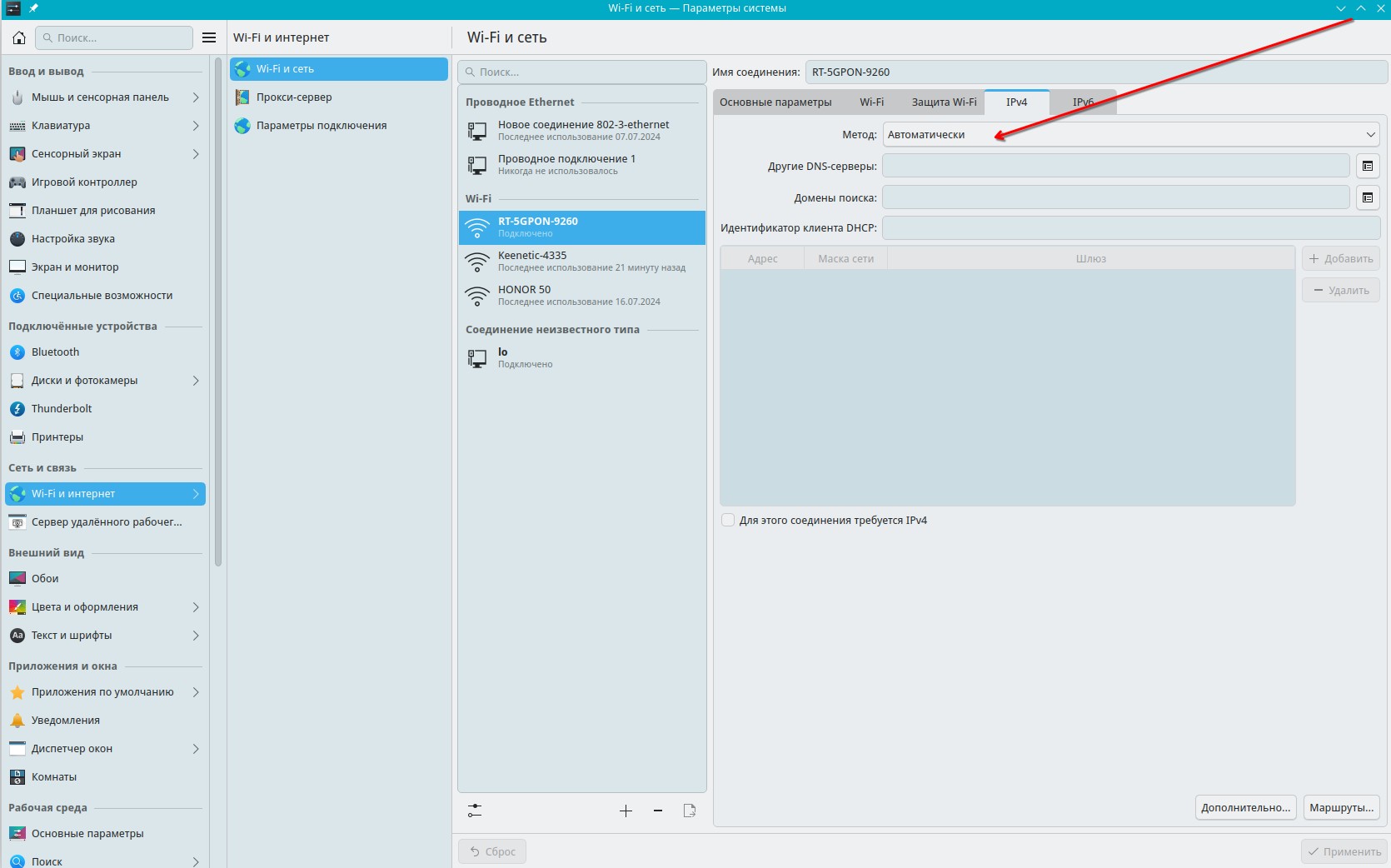This screenshot has width=1391, height=868.
Task: Click the Принтеры printer icon
Action: pyautogui.click(x=17, y=437)
